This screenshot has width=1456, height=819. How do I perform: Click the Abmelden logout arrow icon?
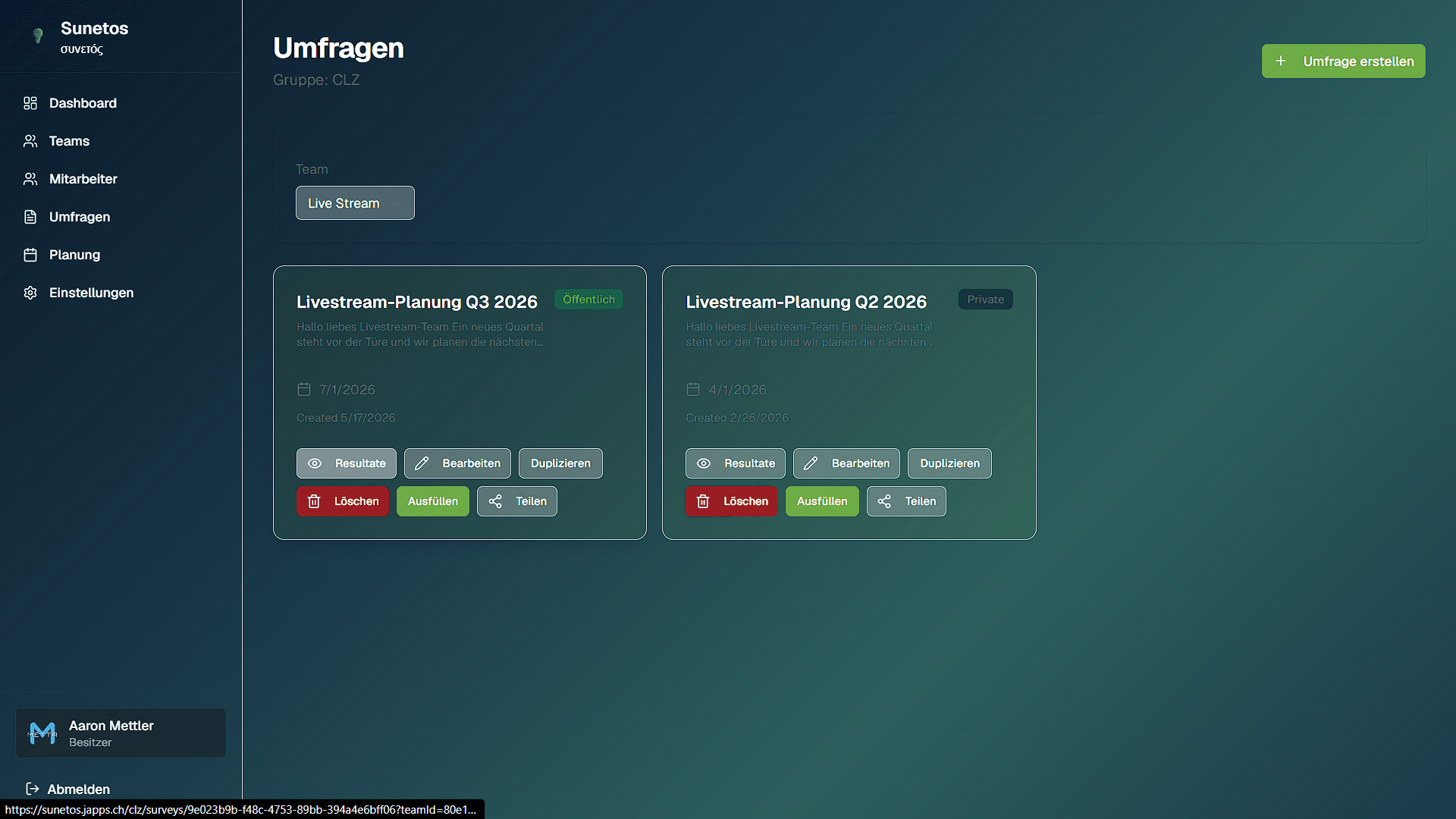32,789
